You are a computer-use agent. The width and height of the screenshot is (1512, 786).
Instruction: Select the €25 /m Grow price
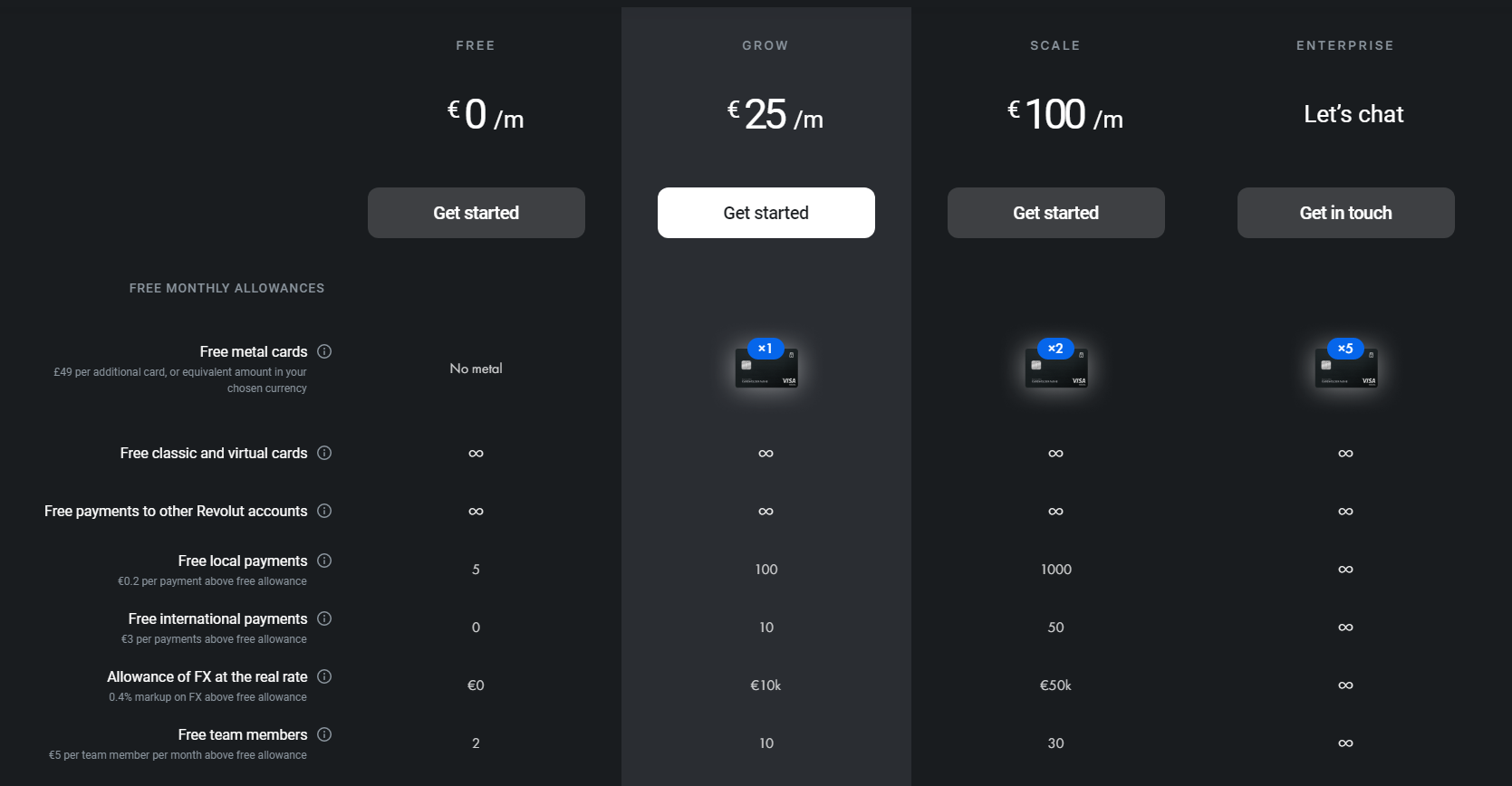coord(775,115)
